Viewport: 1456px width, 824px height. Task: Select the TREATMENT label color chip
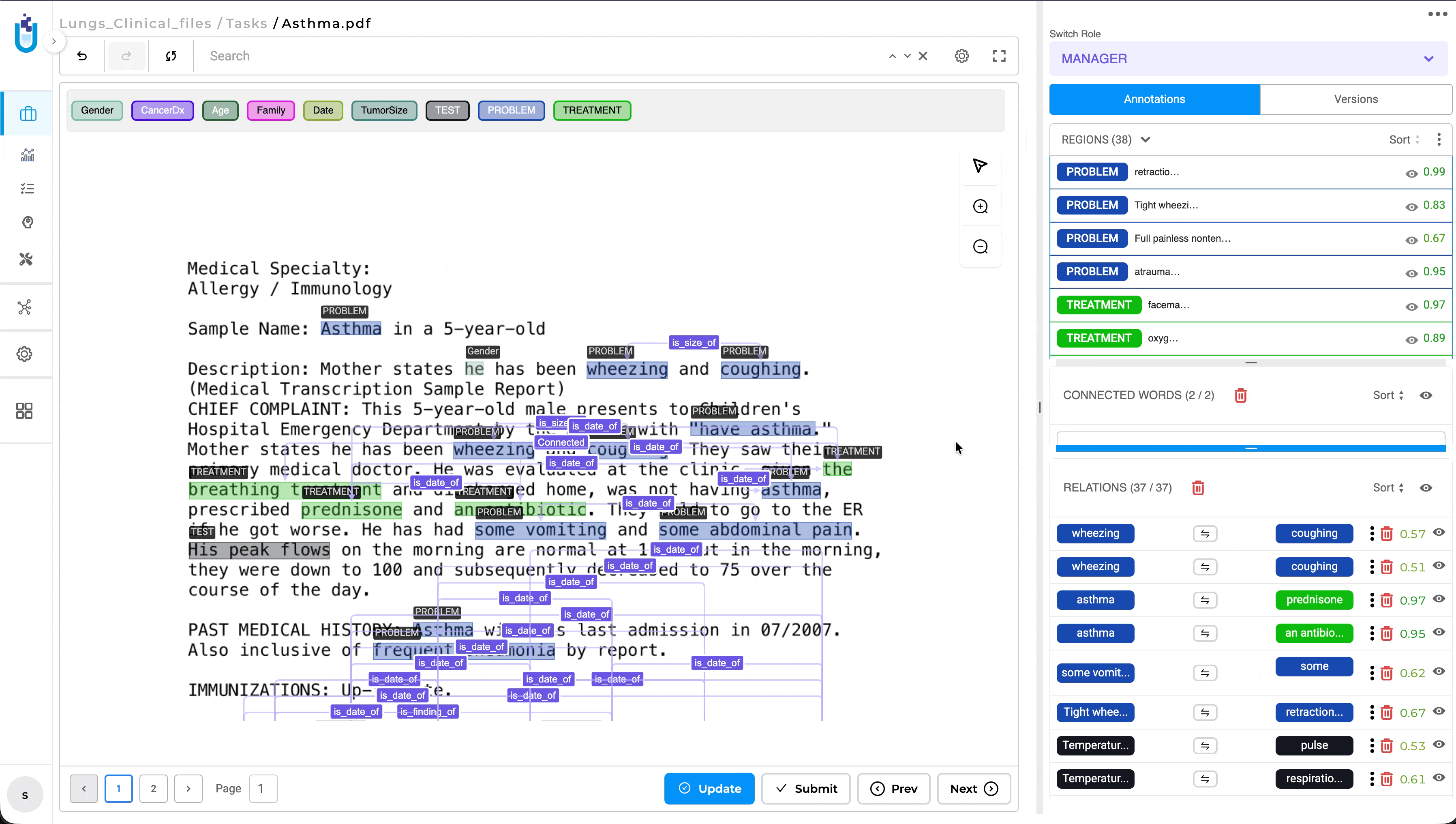[592, 110]
